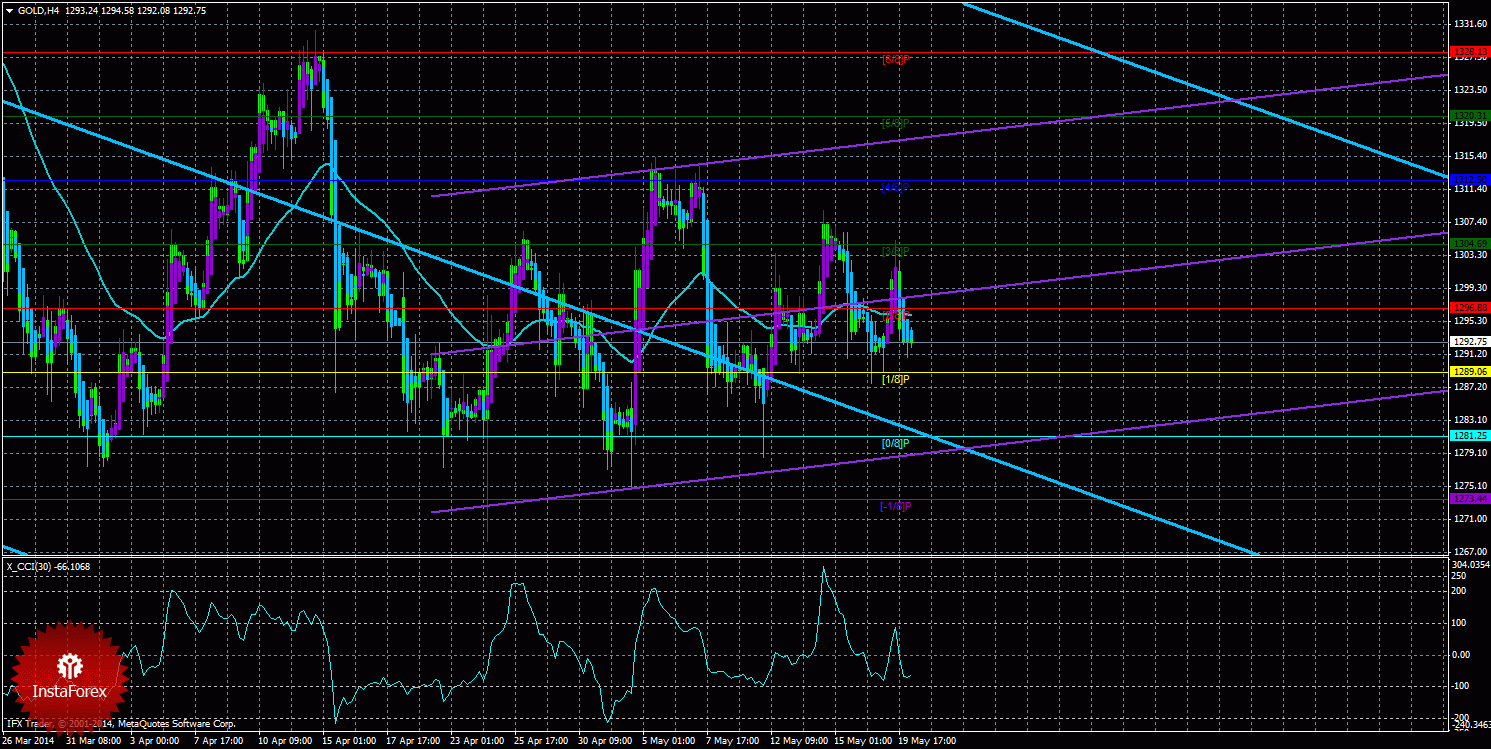Click the 10 Apr 09:00 time label

pos(286,742)
